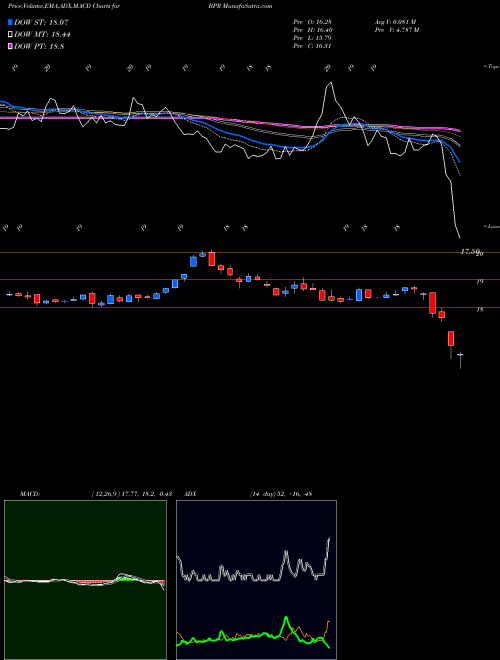Click the 17.59 price level label
The width and height of the screenshot is (500, 660).
[469, 251]
